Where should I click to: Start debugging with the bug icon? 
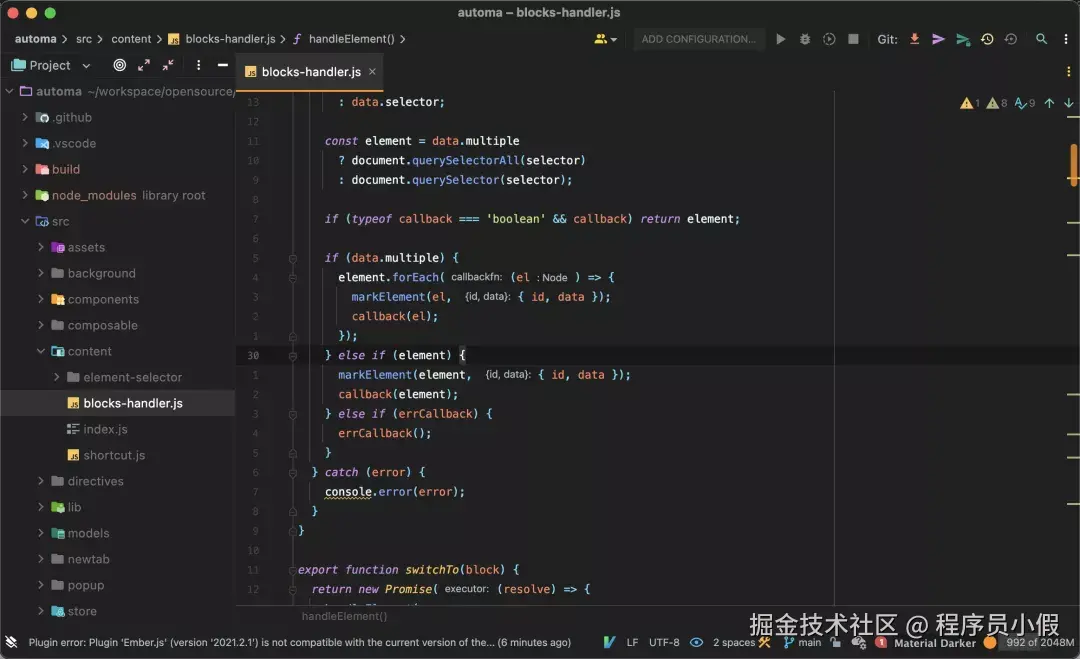(804, 39)
